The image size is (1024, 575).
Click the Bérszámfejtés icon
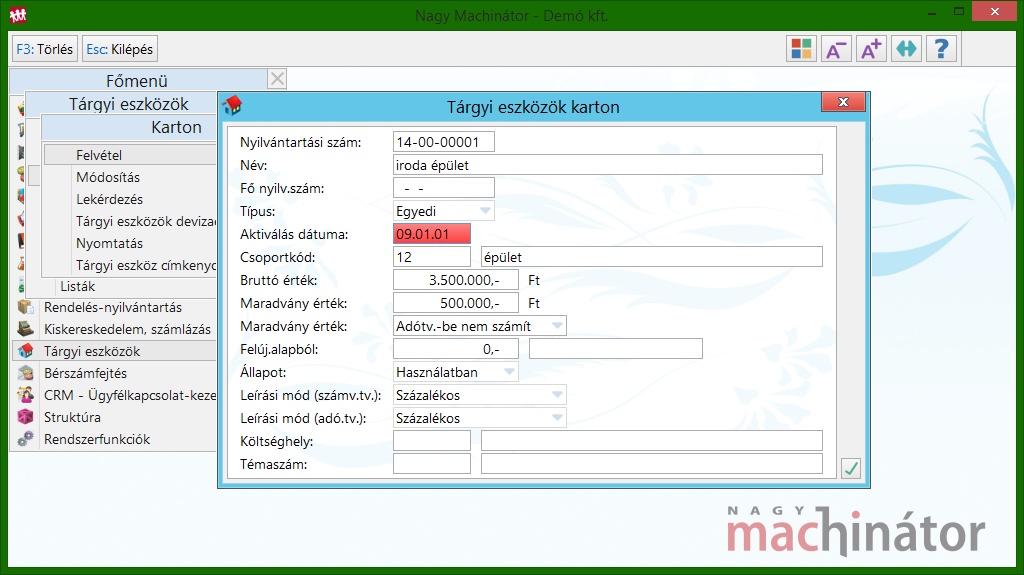click(x=25, y=373)
